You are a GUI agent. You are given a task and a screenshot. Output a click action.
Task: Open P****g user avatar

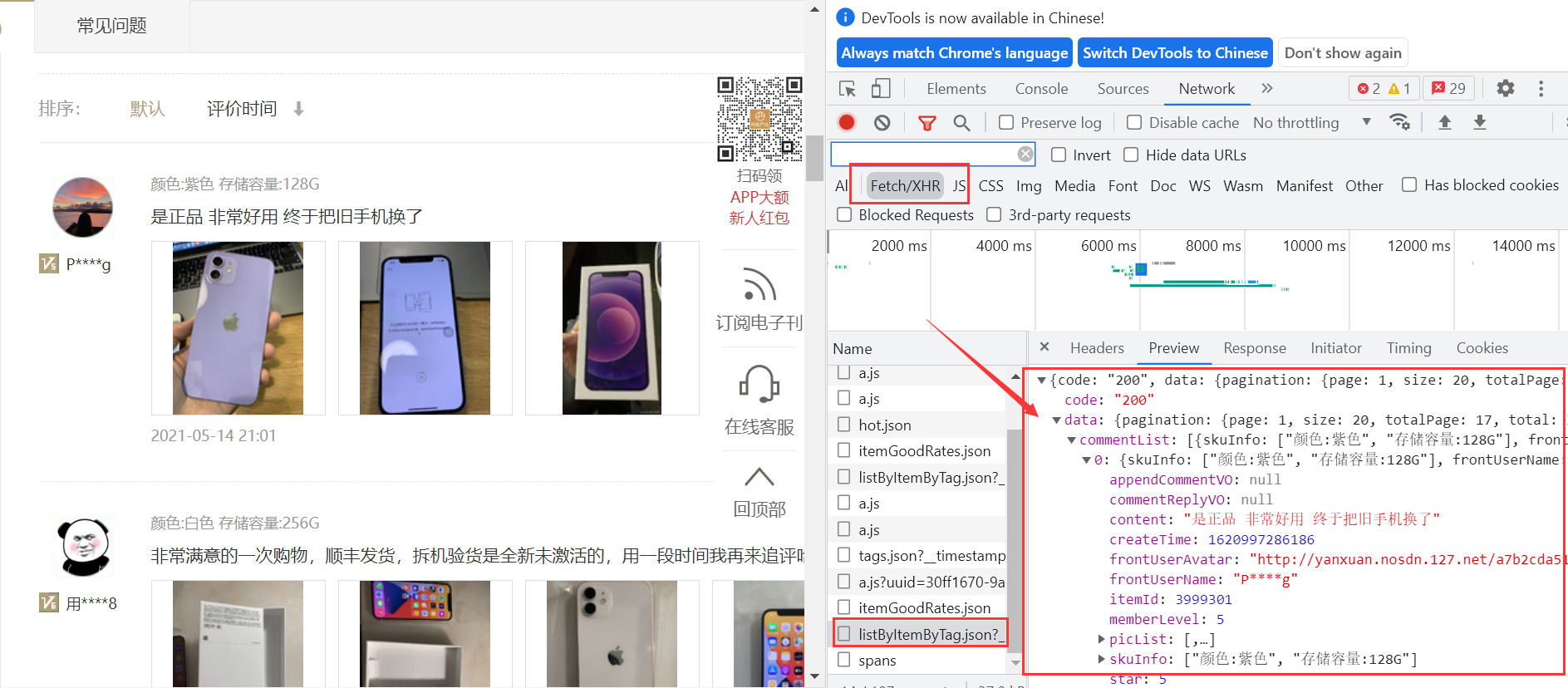coord(83,208)
